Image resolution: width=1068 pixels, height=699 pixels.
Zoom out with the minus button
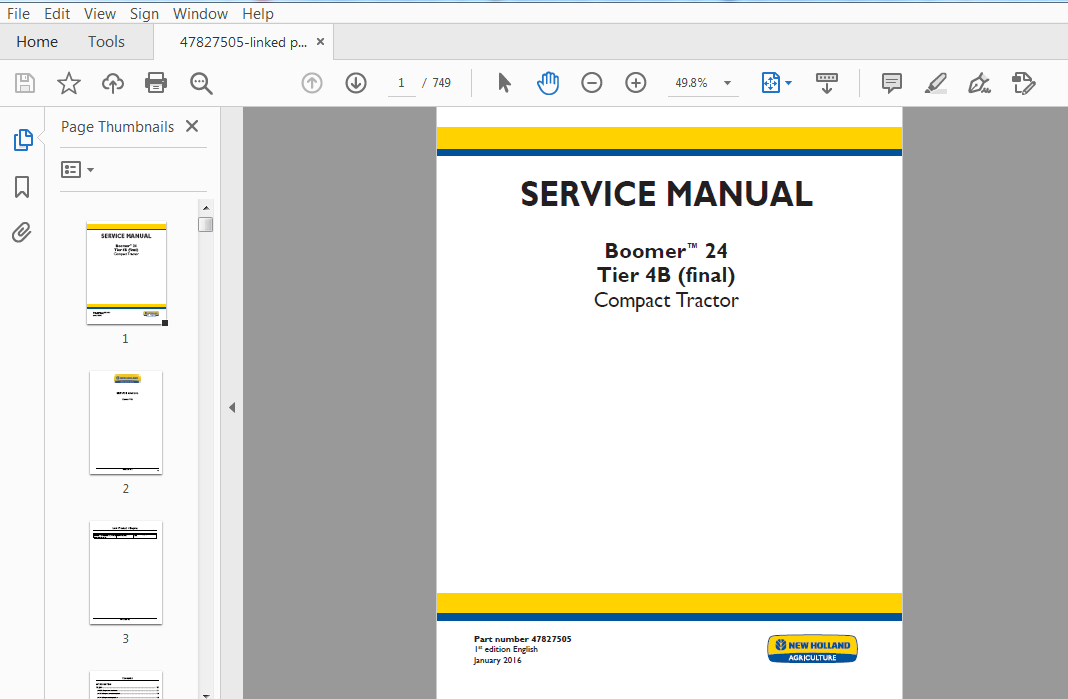tap(591, 83)
